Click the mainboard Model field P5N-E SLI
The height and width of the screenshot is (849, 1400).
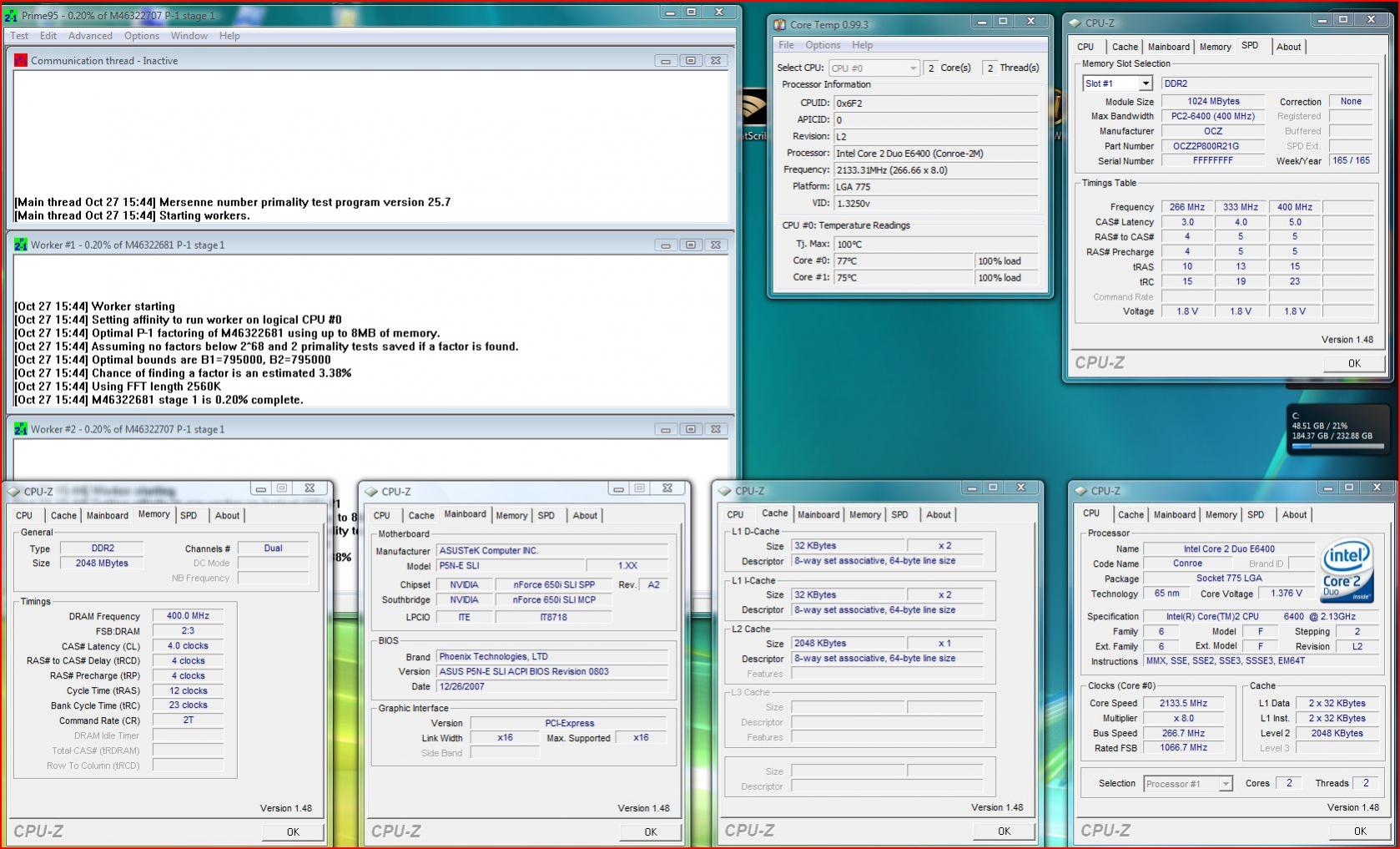click(511, 566)
